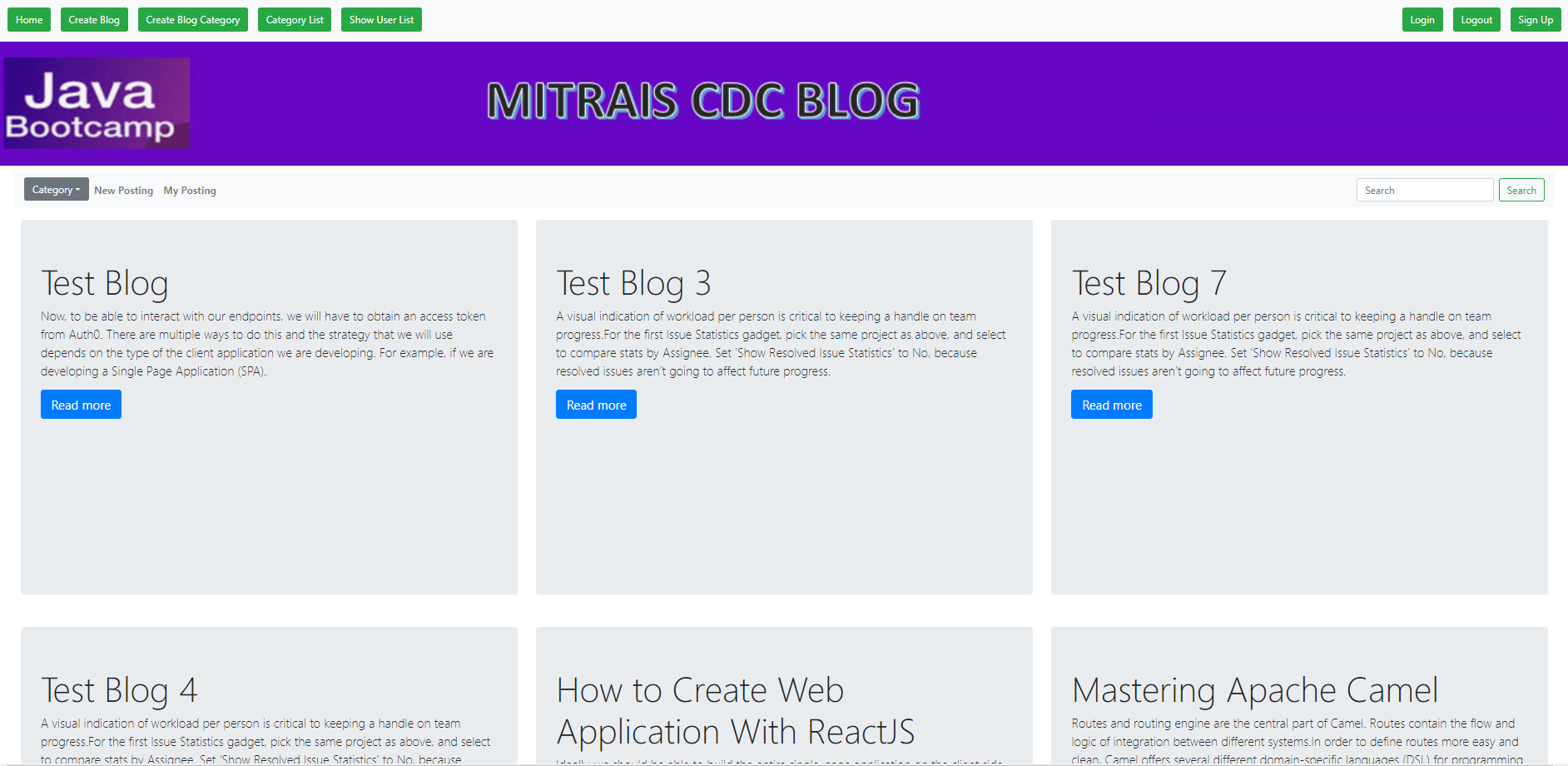Click the 'Test Blog 7' title
This screenshot has height=766, width=1568.
click(1149, 283)
